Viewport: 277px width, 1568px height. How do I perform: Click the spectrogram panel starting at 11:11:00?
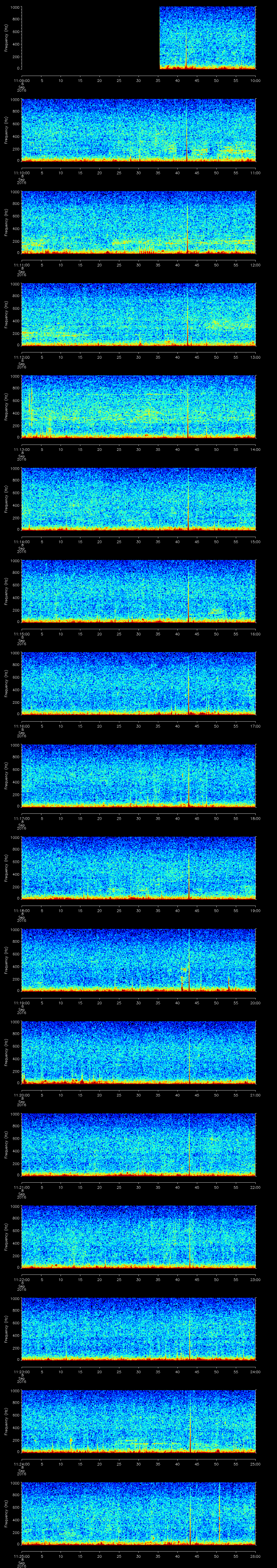tap(139, 222)
